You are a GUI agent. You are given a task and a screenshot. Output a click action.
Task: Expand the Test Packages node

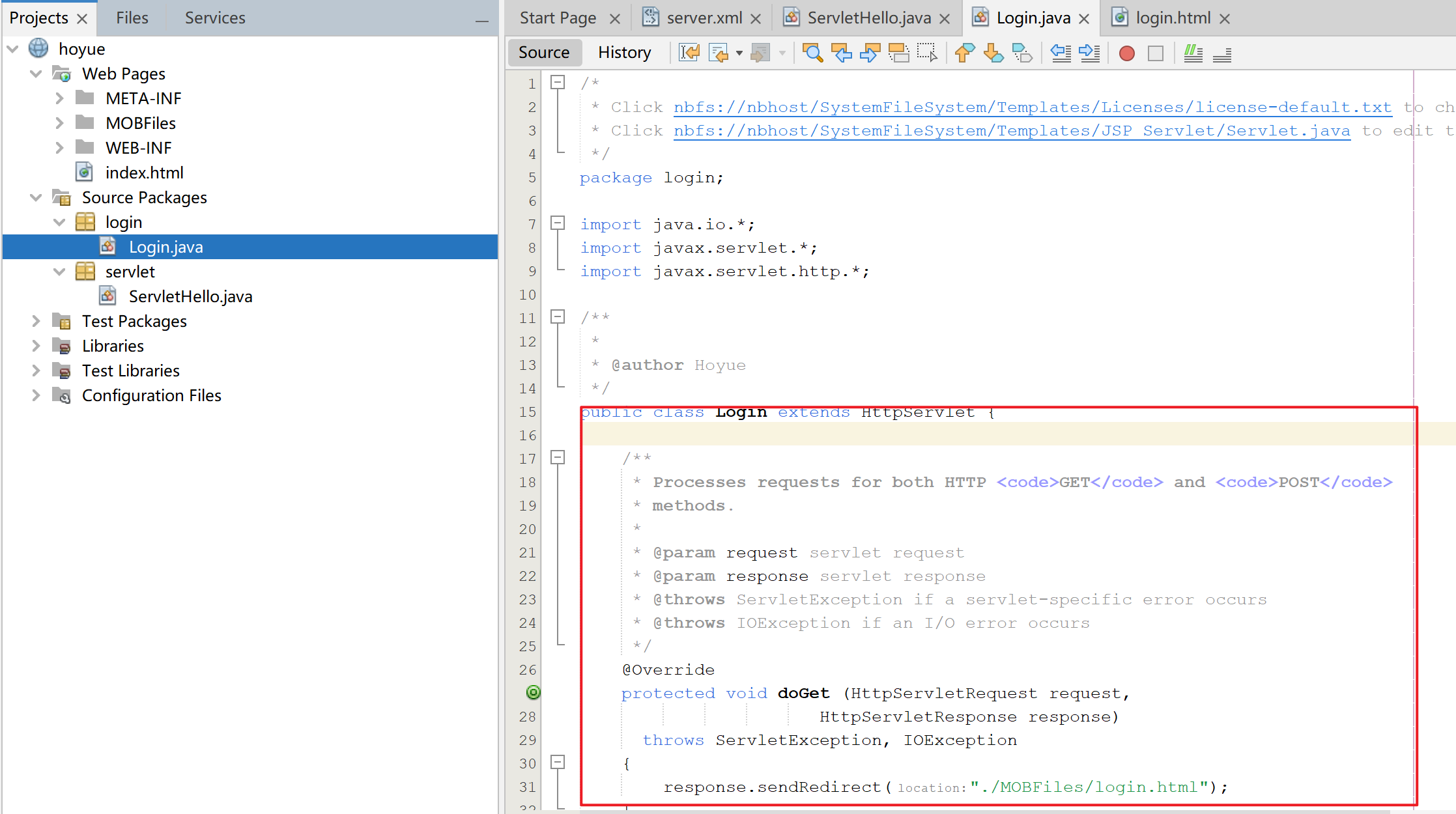[x=36, y=321]
